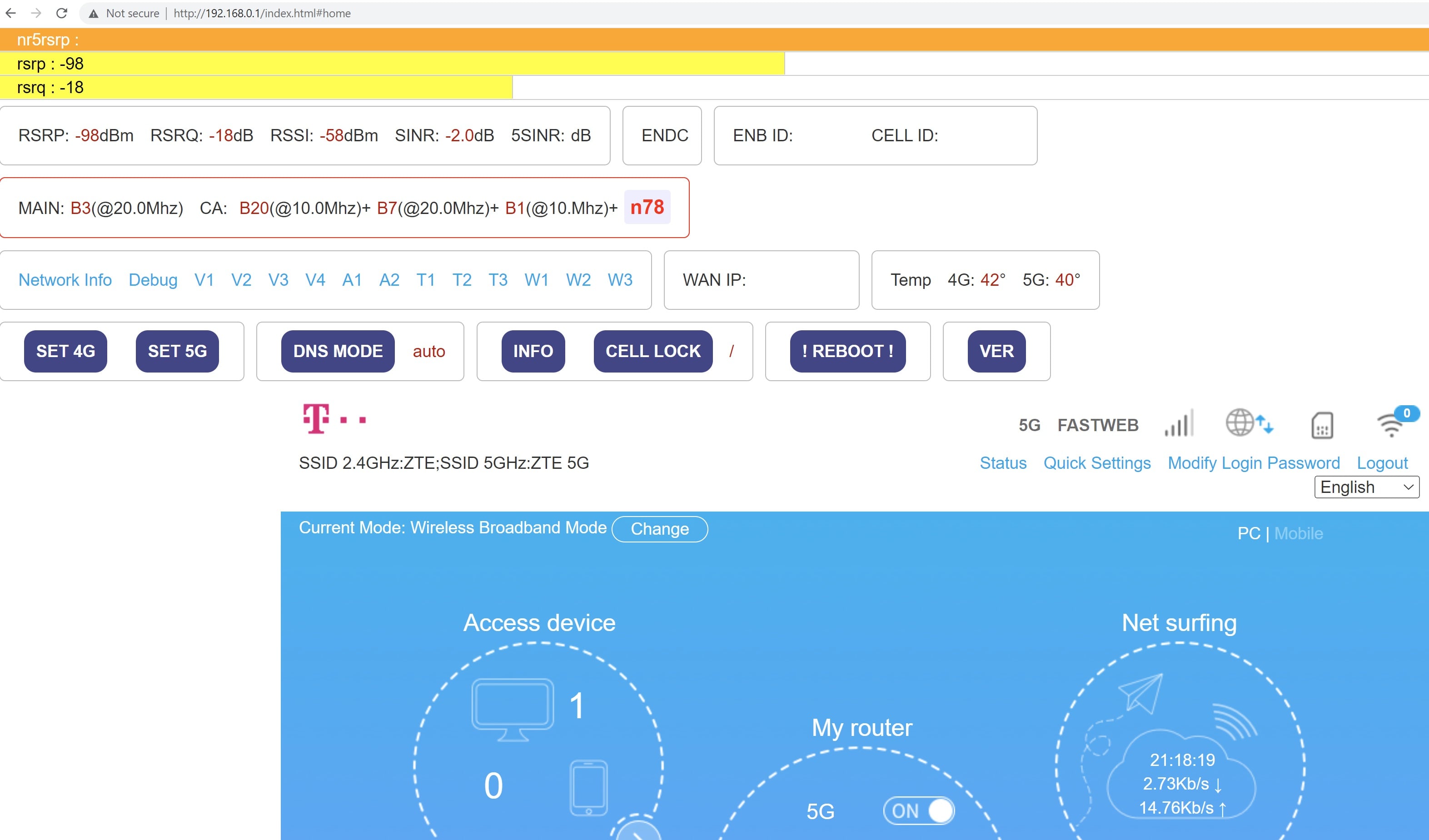The height and width of the screenshot is (840, 1429).
Task: Click the yellow rsrp signal bar
Action: 391,64
